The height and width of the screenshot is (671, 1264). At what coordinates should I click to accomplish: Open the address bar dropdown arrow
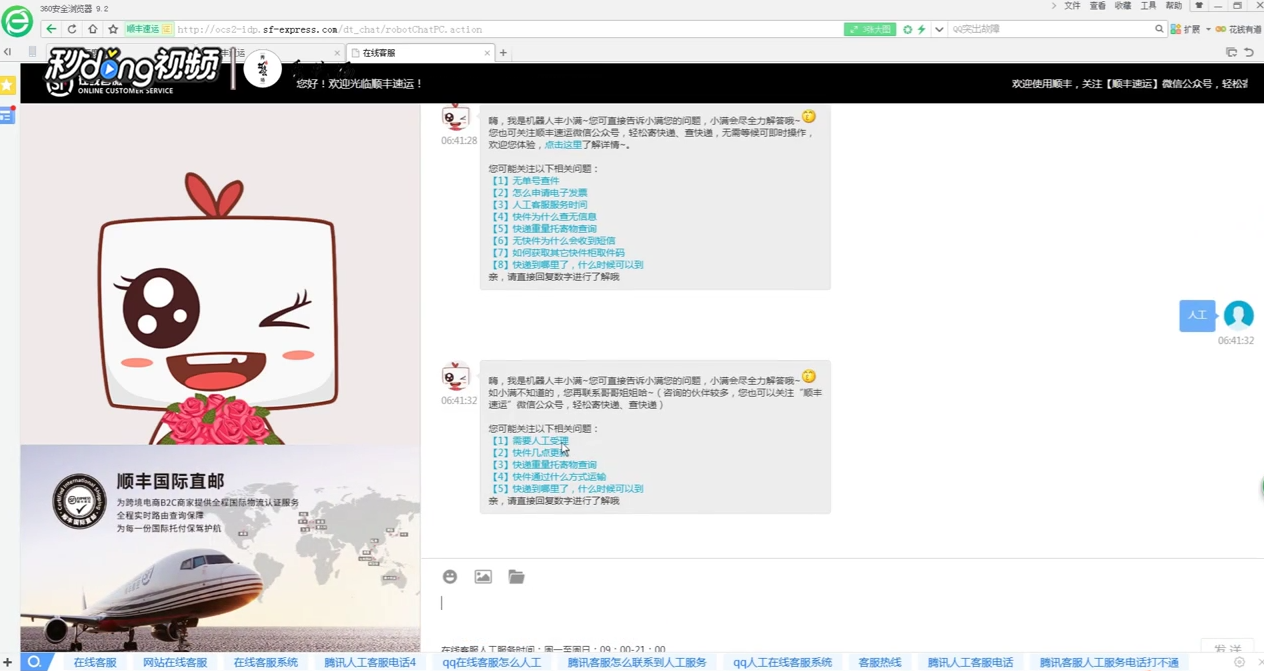click(939, 29)
